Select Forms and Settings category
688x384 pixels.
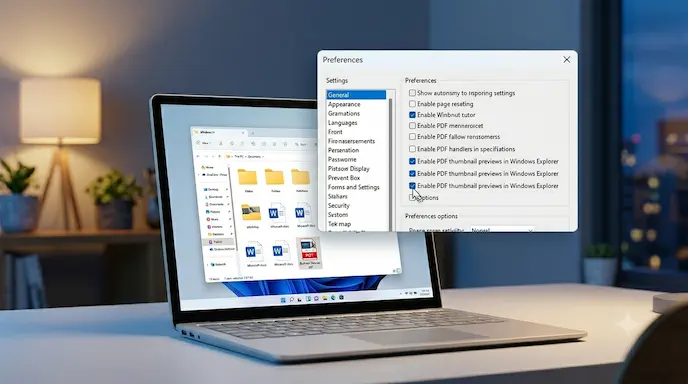tap(354, 187)
